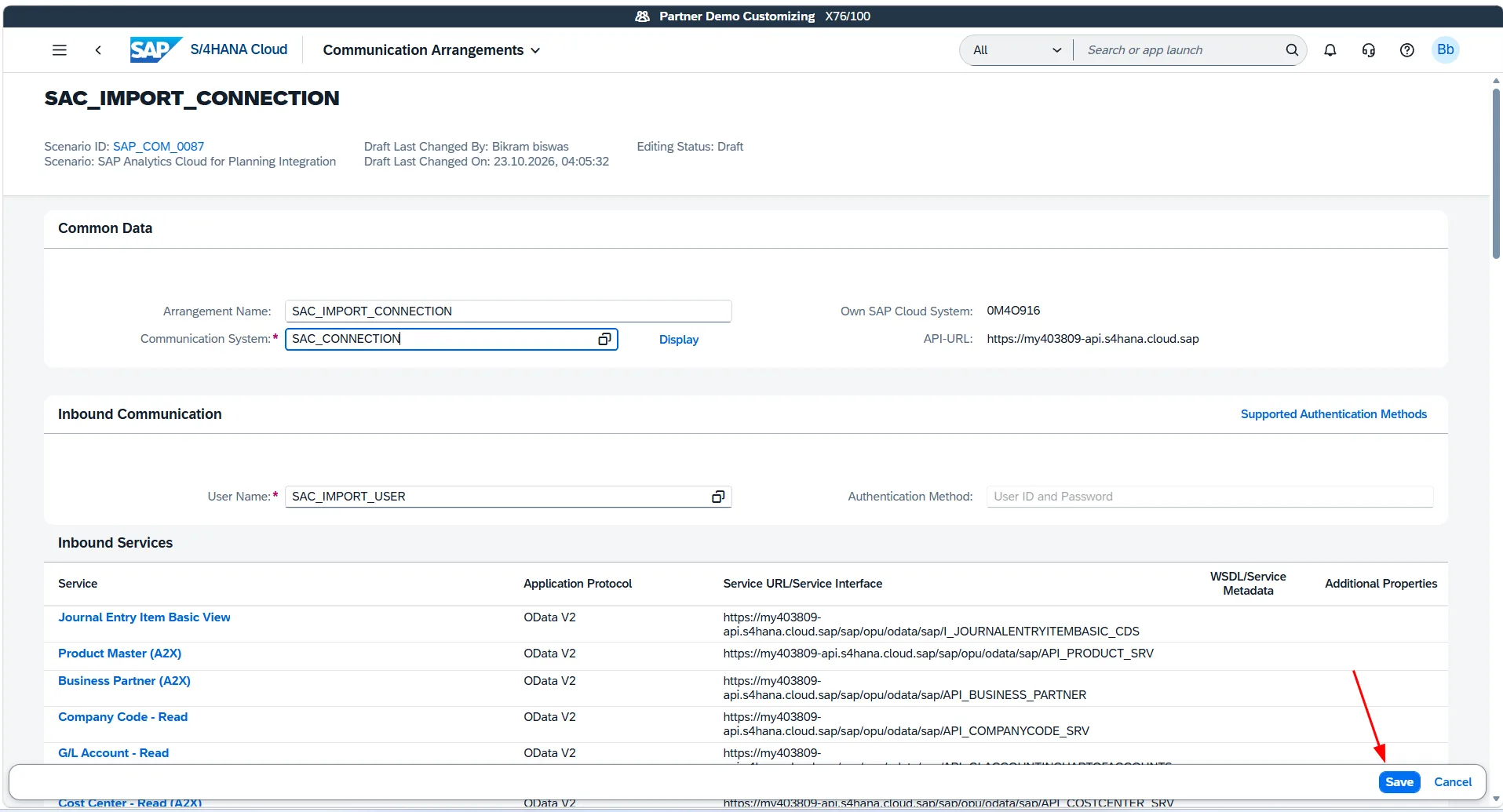Edit the Arrangement Name field
This screenshot has height=812, width=1503.
508,311
